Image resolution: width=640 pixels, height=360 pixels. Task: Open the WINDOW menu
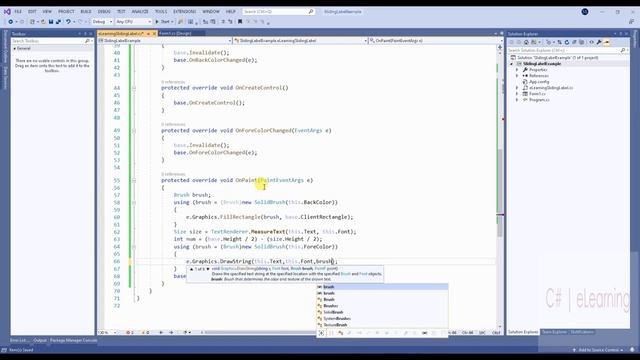coord(211,11)
